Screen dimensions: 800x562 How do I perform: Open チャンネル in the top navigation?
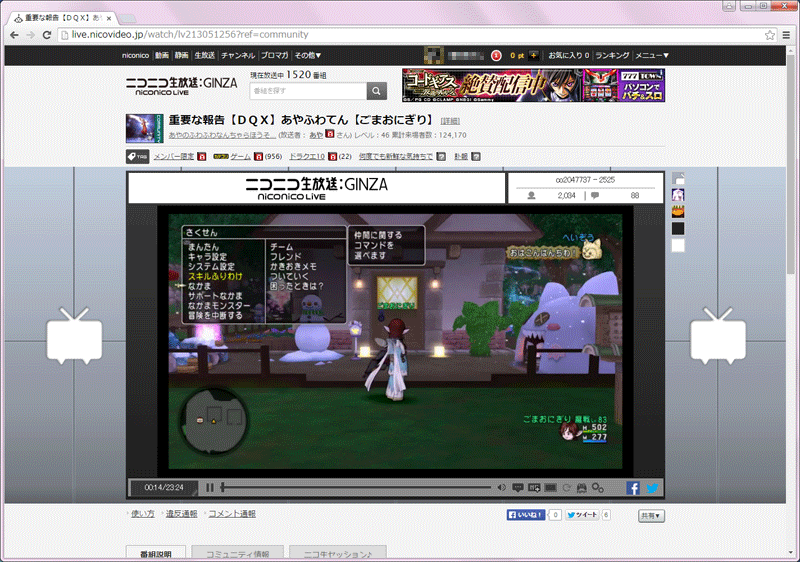(x=238, y=55)
